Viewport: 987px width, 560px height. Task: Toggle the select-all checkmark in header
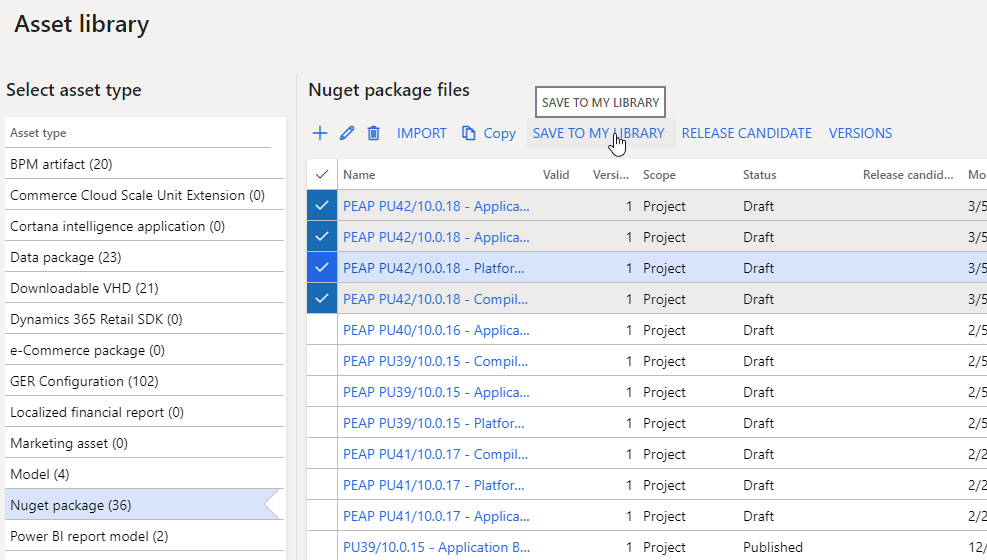[322, 175]
